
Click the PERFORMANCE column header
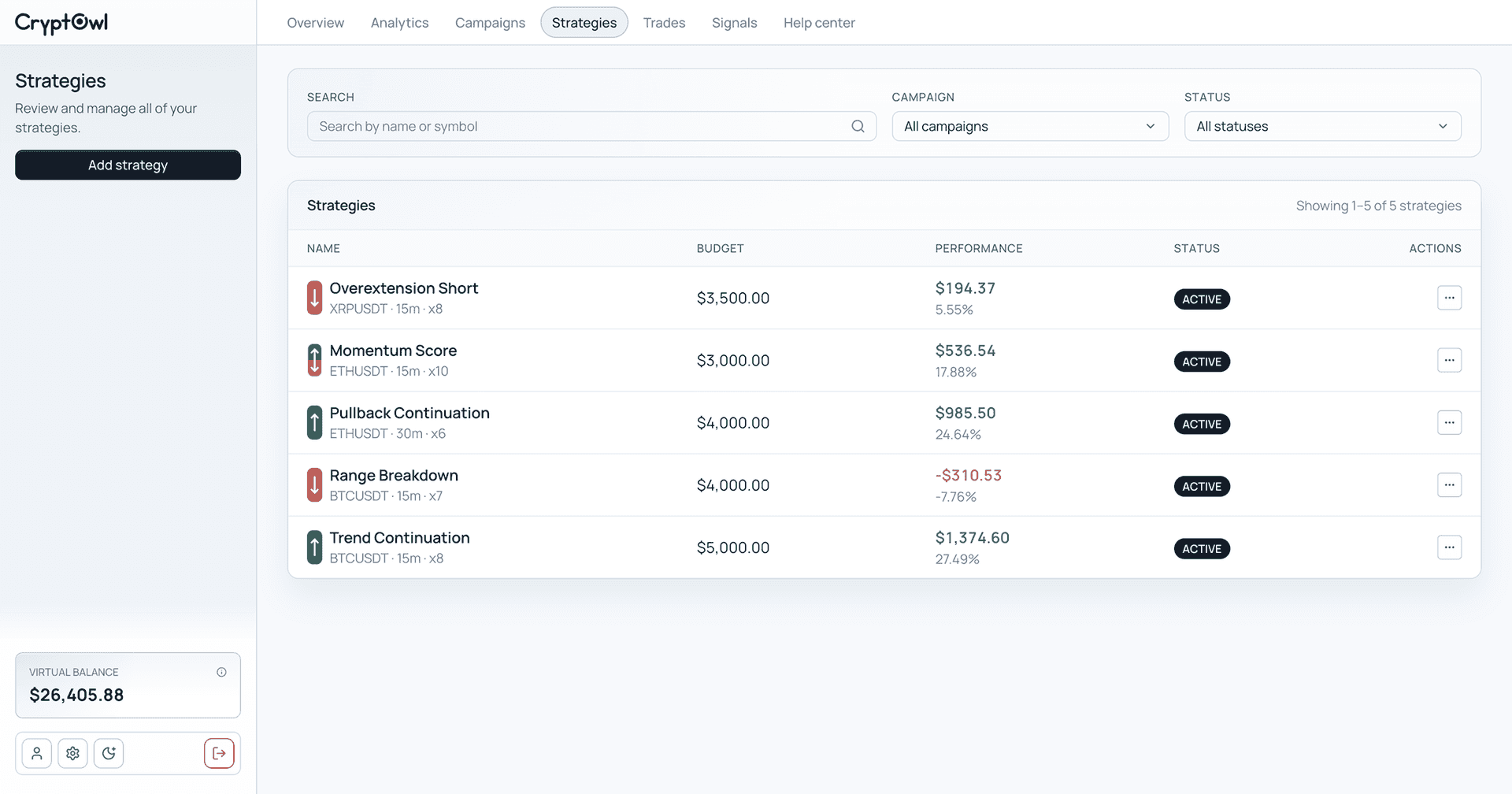coord(979,248)
